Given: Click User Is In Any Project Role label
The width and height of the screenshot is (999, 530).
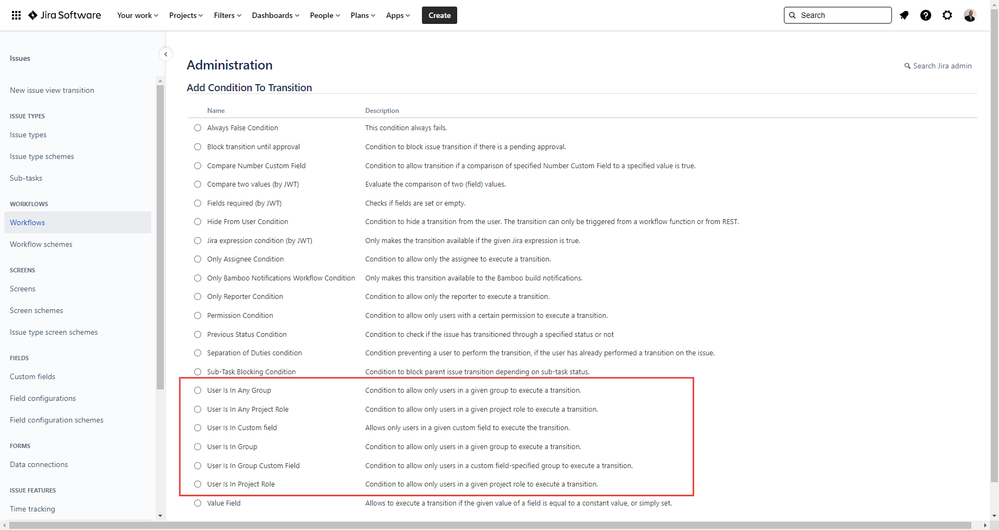Looking at the screenshot, I should click(x=248, y=410).
